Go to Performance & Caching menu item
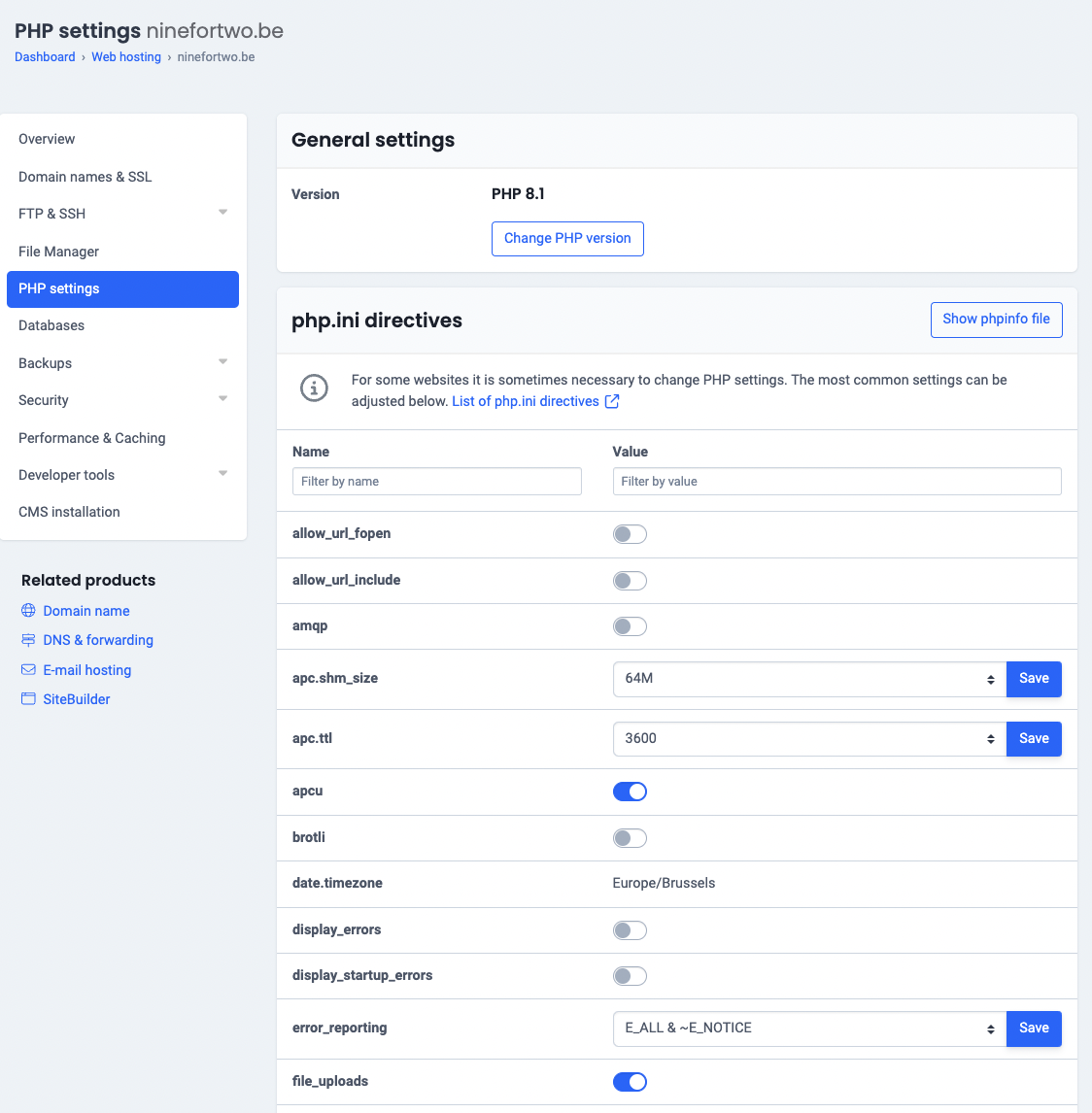 tap(92, 438)
